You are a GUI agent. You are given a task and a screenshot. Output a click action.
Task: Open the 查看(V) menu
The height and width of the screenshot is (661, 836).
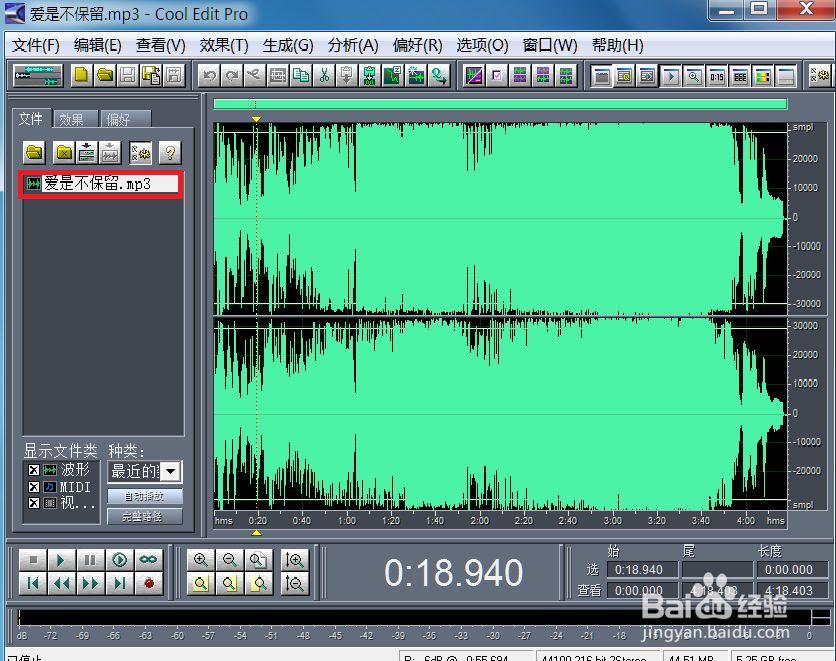160,45
